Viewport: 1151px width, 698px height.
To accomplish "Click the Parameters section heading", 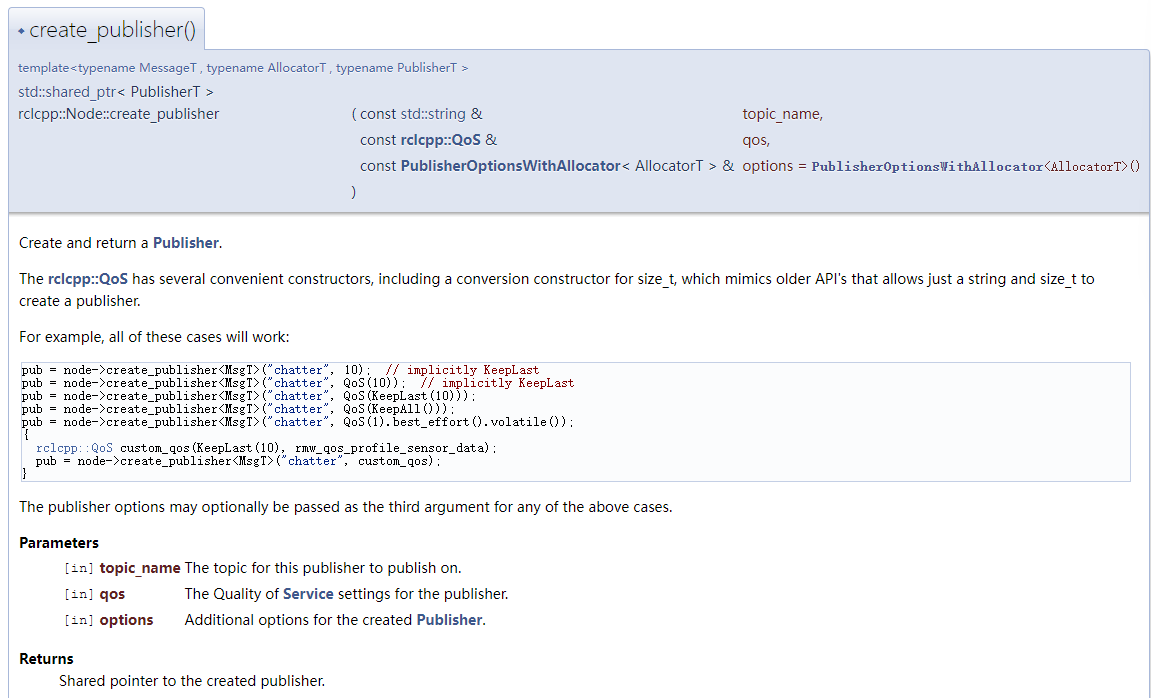I will tap(59, 543).
